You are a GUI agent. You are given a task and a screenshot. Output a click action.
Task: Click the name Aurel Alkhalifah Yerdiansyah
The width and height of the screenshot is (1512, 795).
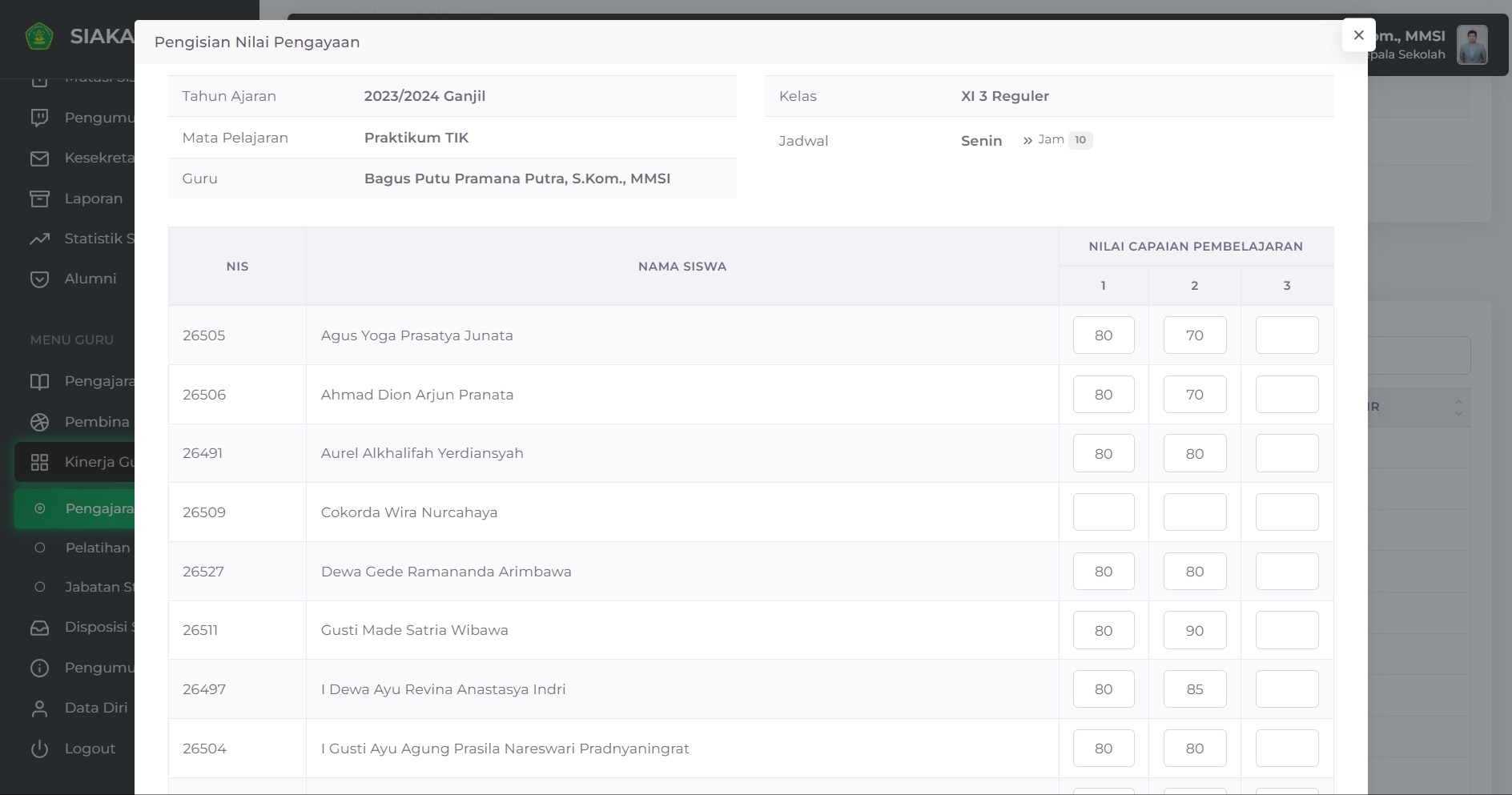click(422, 453)
